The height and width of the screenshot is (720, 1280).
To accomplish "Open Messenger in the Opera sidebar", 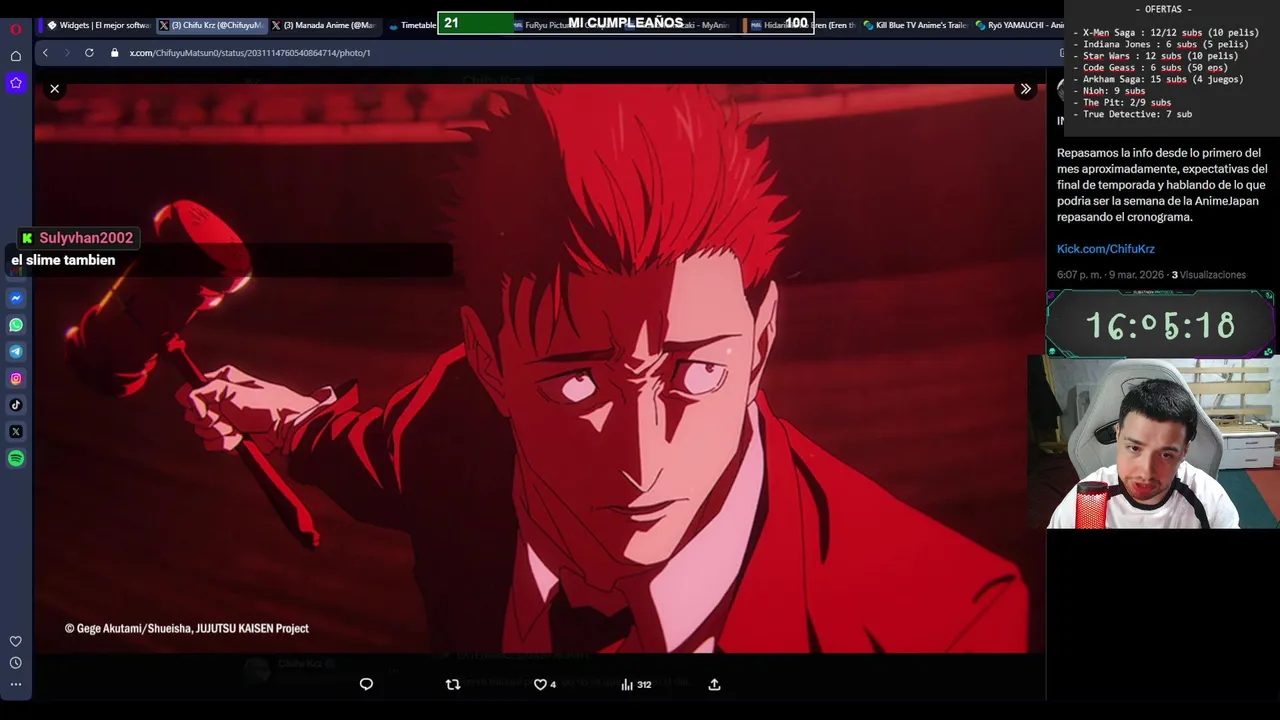I will 16,298.
